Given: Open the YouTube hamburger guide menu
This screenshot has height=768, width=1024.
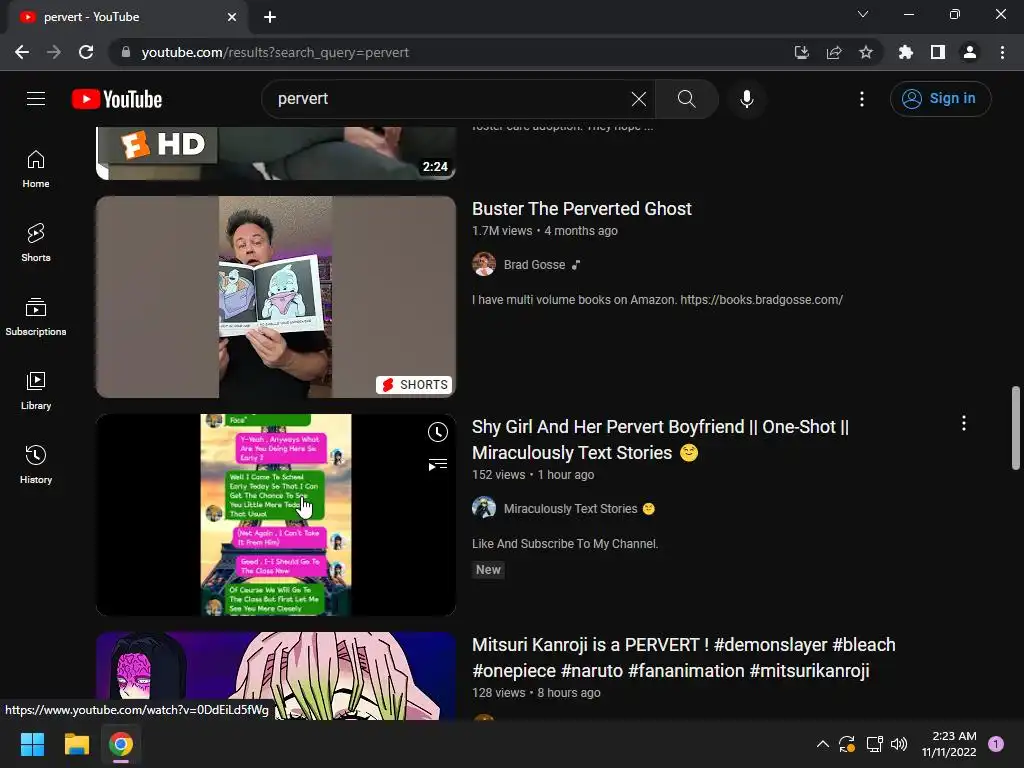Looking at the screenshot, I should click(x=36, y=99).
